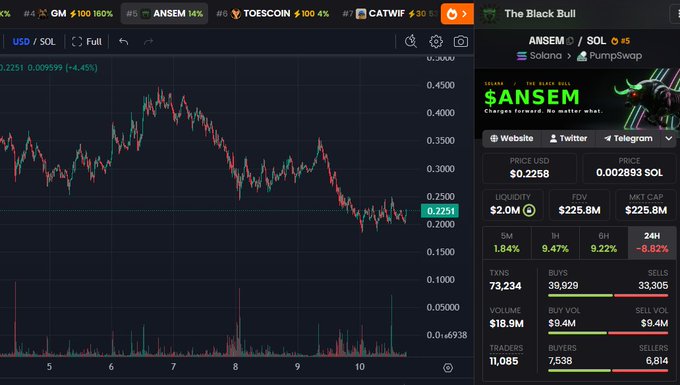Image resolution: width=680 pixels, height=385 pixels.
Task: Undo the last chart action
Action: (x=124, y=42)
